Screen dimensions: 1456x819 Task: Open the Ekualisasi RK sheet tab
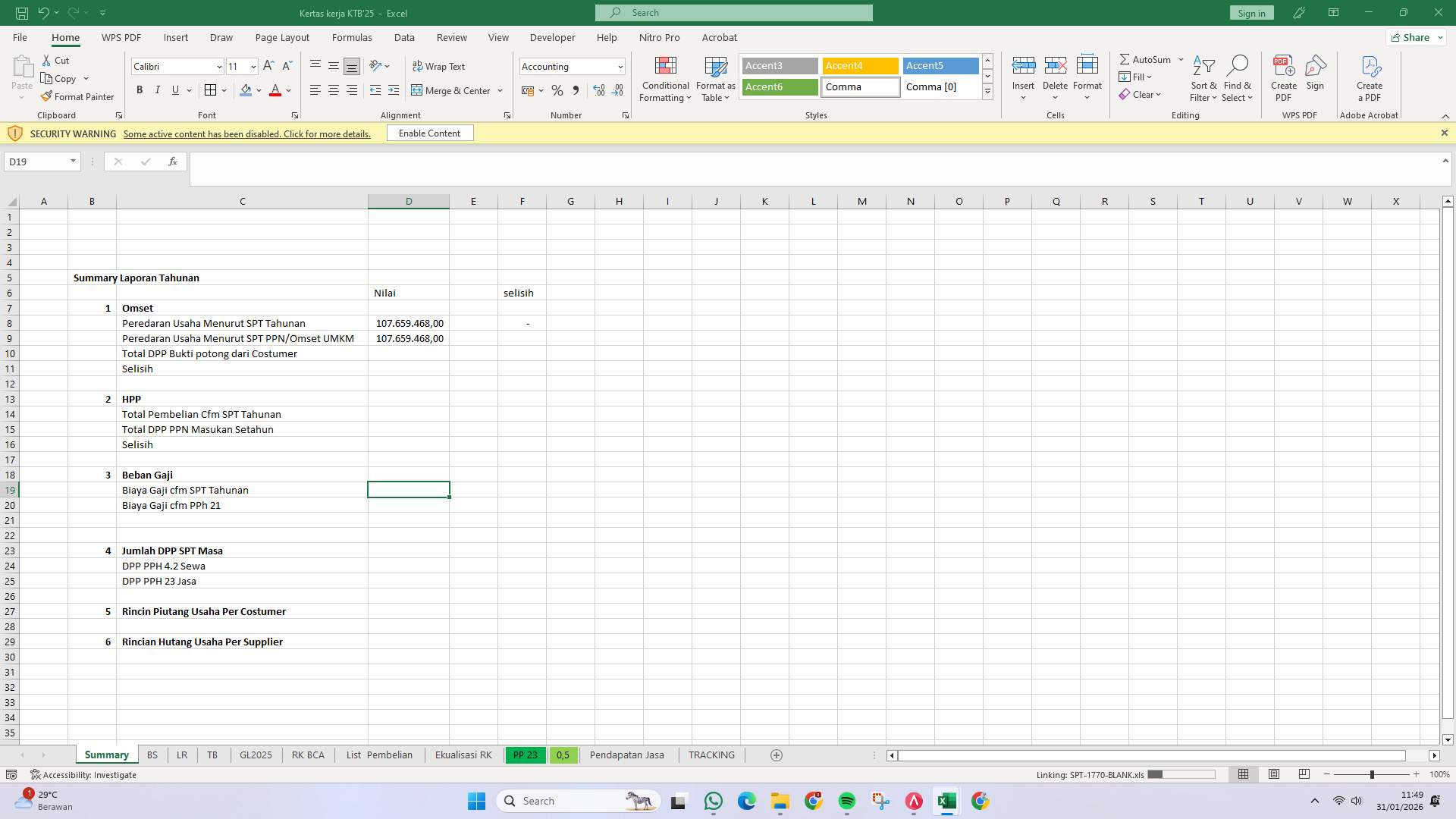pos(462,755)
